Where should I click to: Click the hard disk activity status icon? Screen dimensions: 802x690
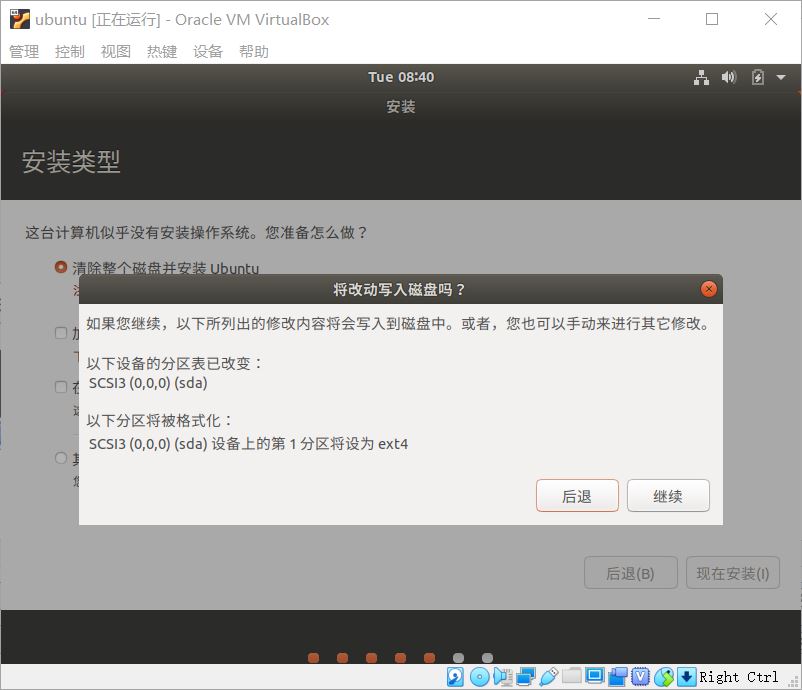click(455, 677)
